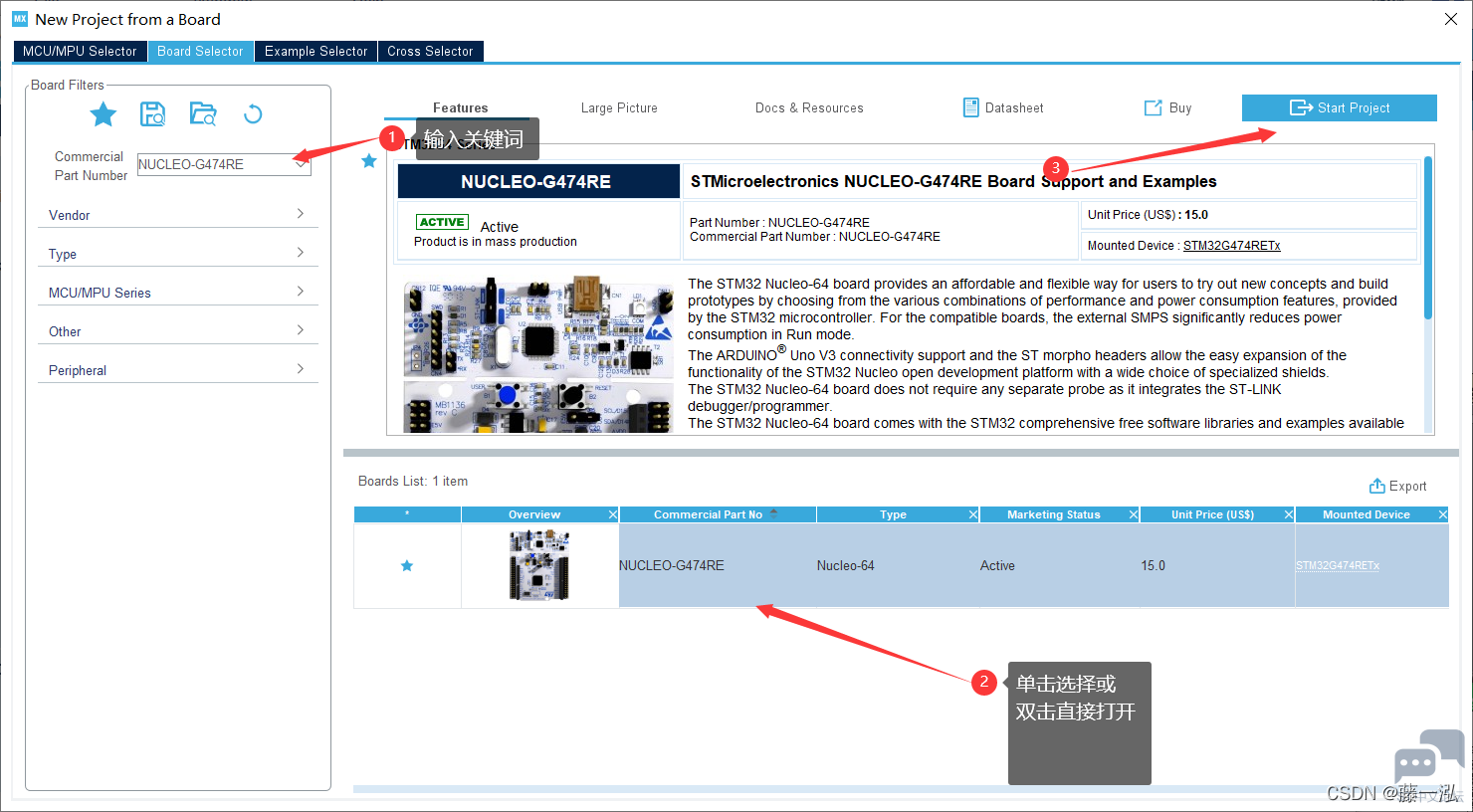Click the large board photo in the features panel
1473x812 pixels.
tap(538, 356)
